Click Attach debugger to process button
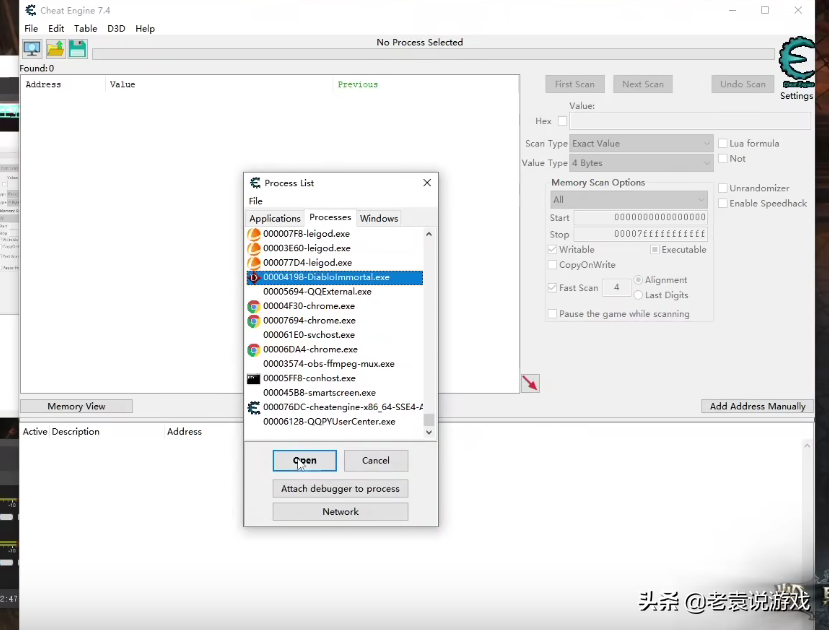Screen dimensions: 829x630 [x=340, y=489]
